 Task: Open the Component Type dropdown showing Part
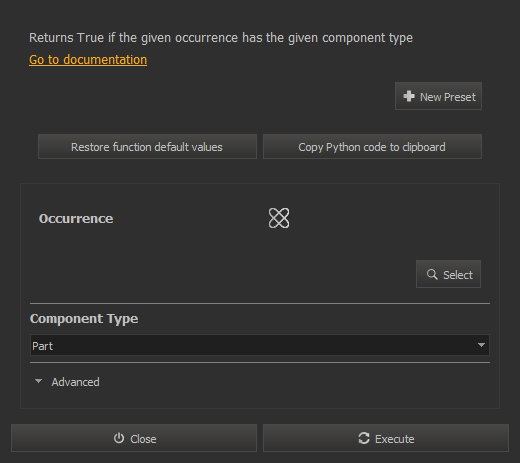[x=260, y=345]
